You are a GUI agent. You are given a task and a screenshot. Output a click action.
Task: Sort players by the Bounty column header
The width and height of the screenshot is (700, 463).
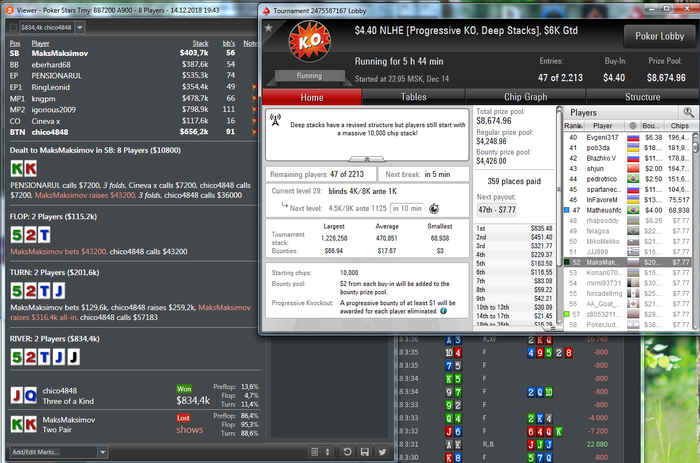point(650,126)
